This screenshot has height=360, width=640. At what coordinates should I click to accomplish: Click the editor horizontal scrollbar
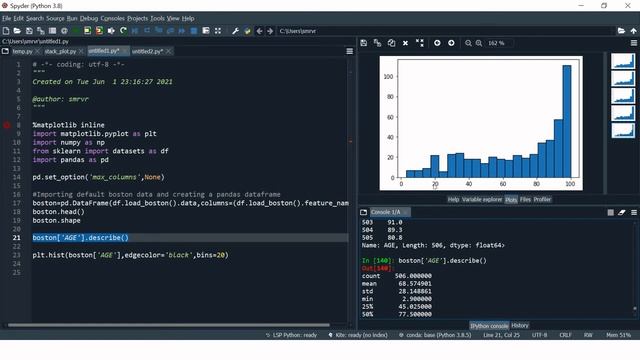(x=169, y=325)
